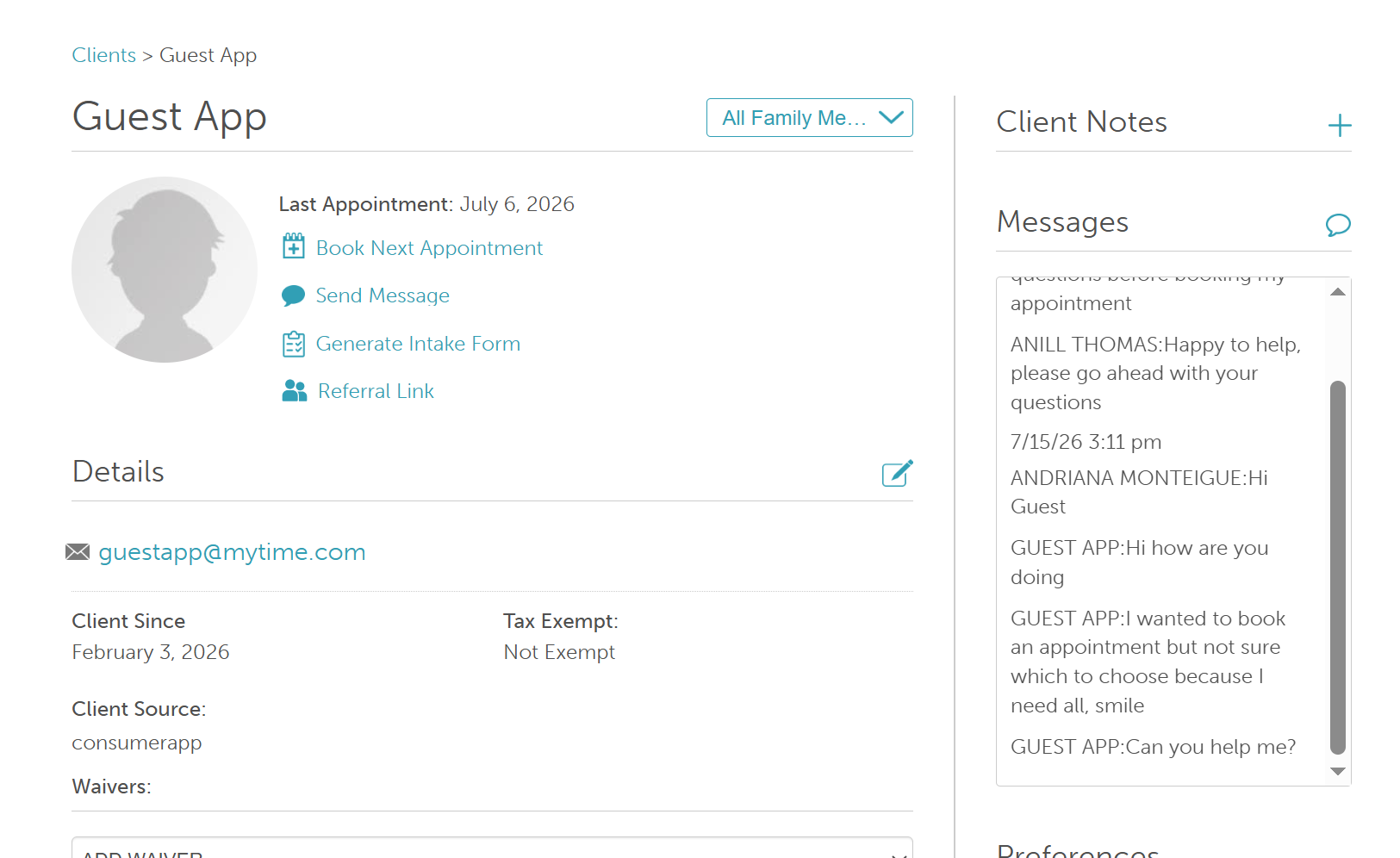Click the client profile avatar image
This screenshot has width=1400, height=858.
[165, 270]
